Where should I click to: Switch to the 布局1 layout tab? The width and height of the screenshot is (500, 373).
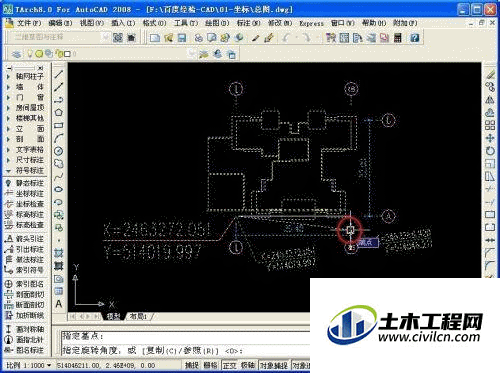pos(138,316)
